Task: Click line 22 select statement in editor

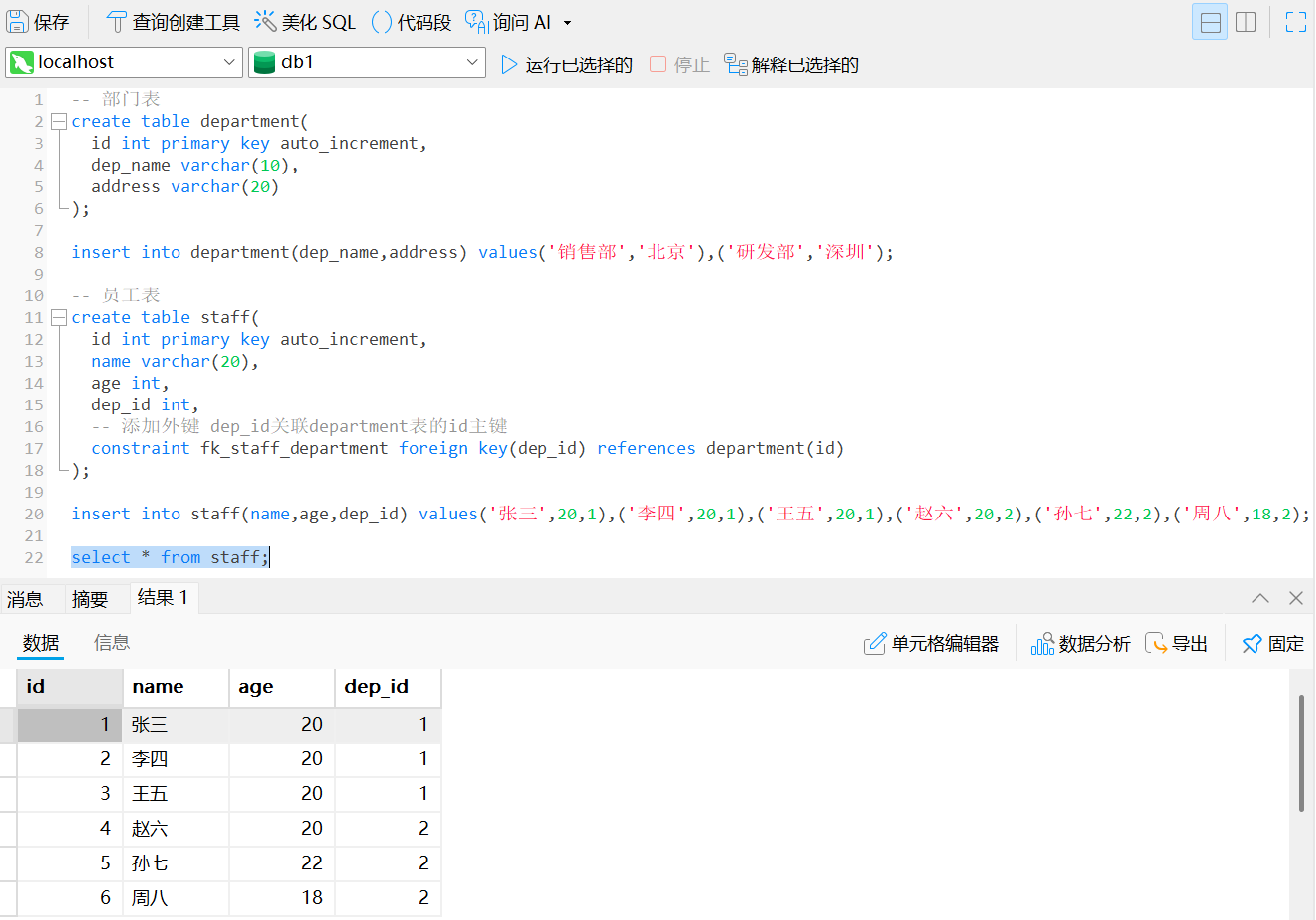Action: (x=170, y=557)
